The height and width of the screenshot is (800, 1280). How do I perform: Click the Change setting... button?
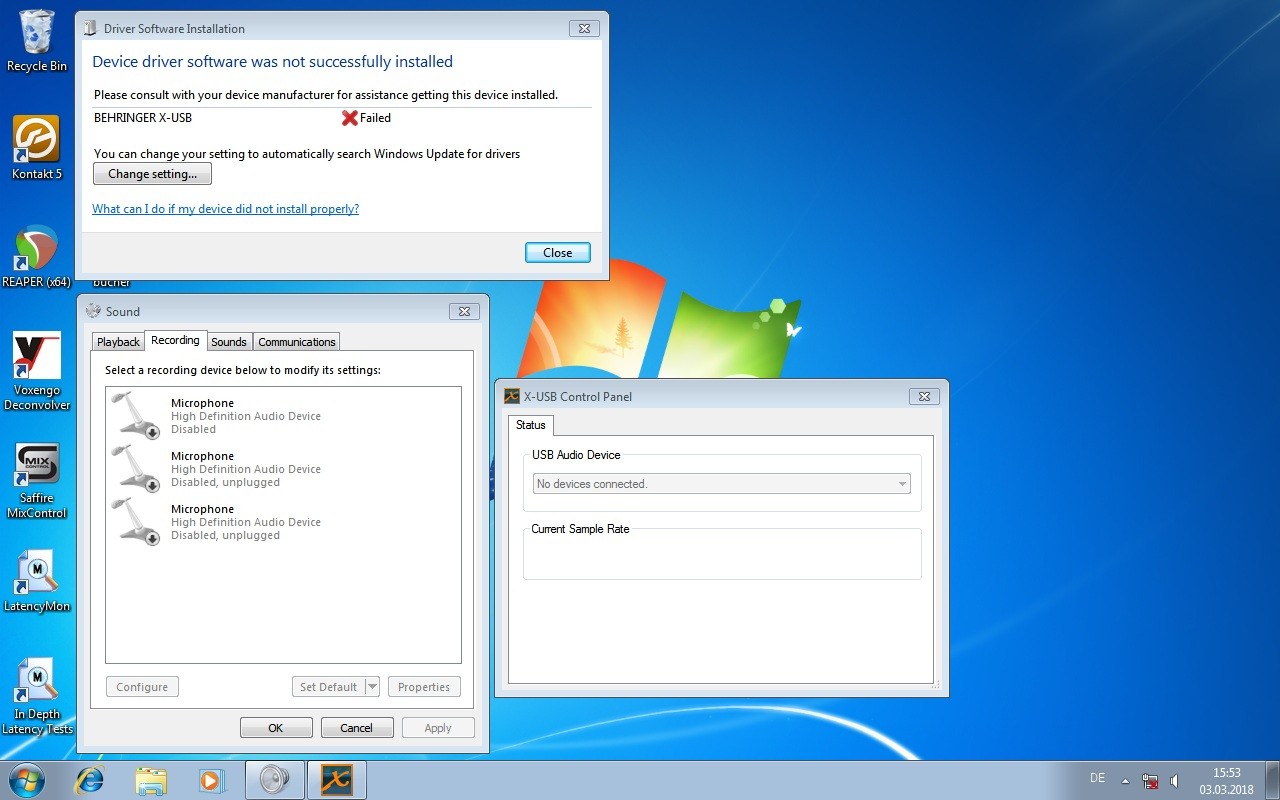152,174
